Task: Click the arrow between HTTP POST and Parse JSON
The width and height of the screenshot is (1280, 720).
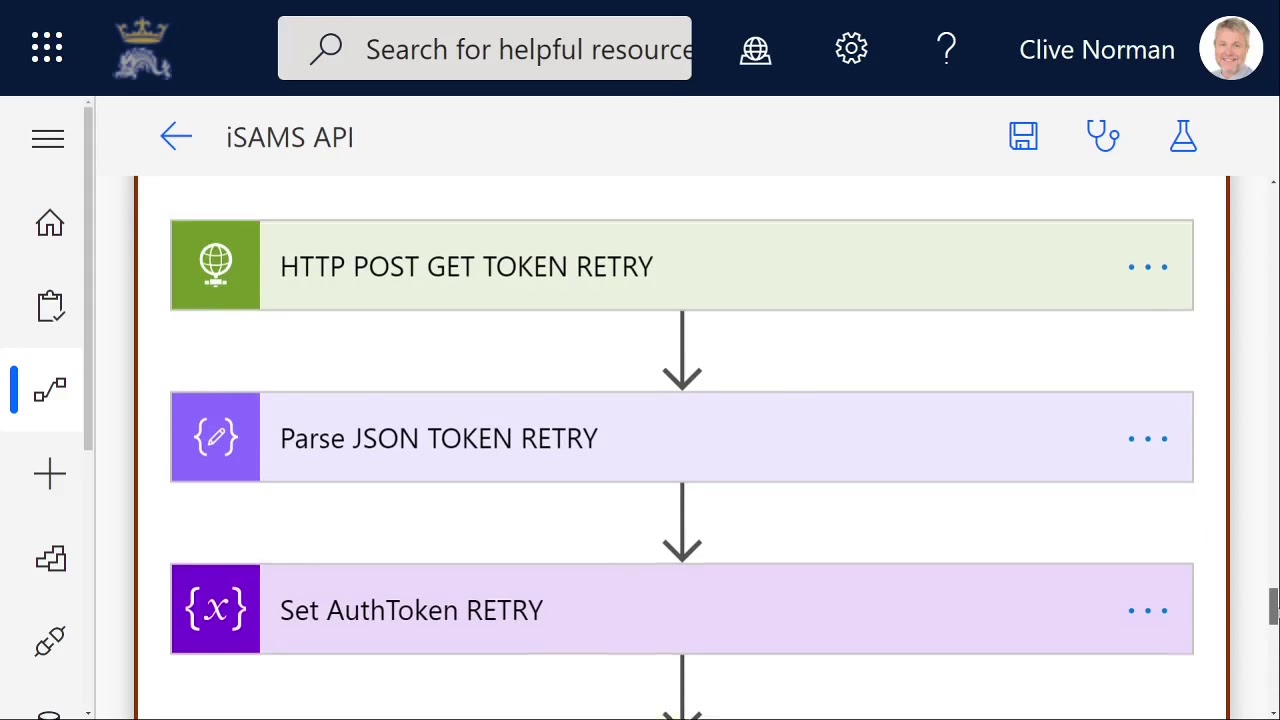Action: pyautogui.click(x=682, y=350)
